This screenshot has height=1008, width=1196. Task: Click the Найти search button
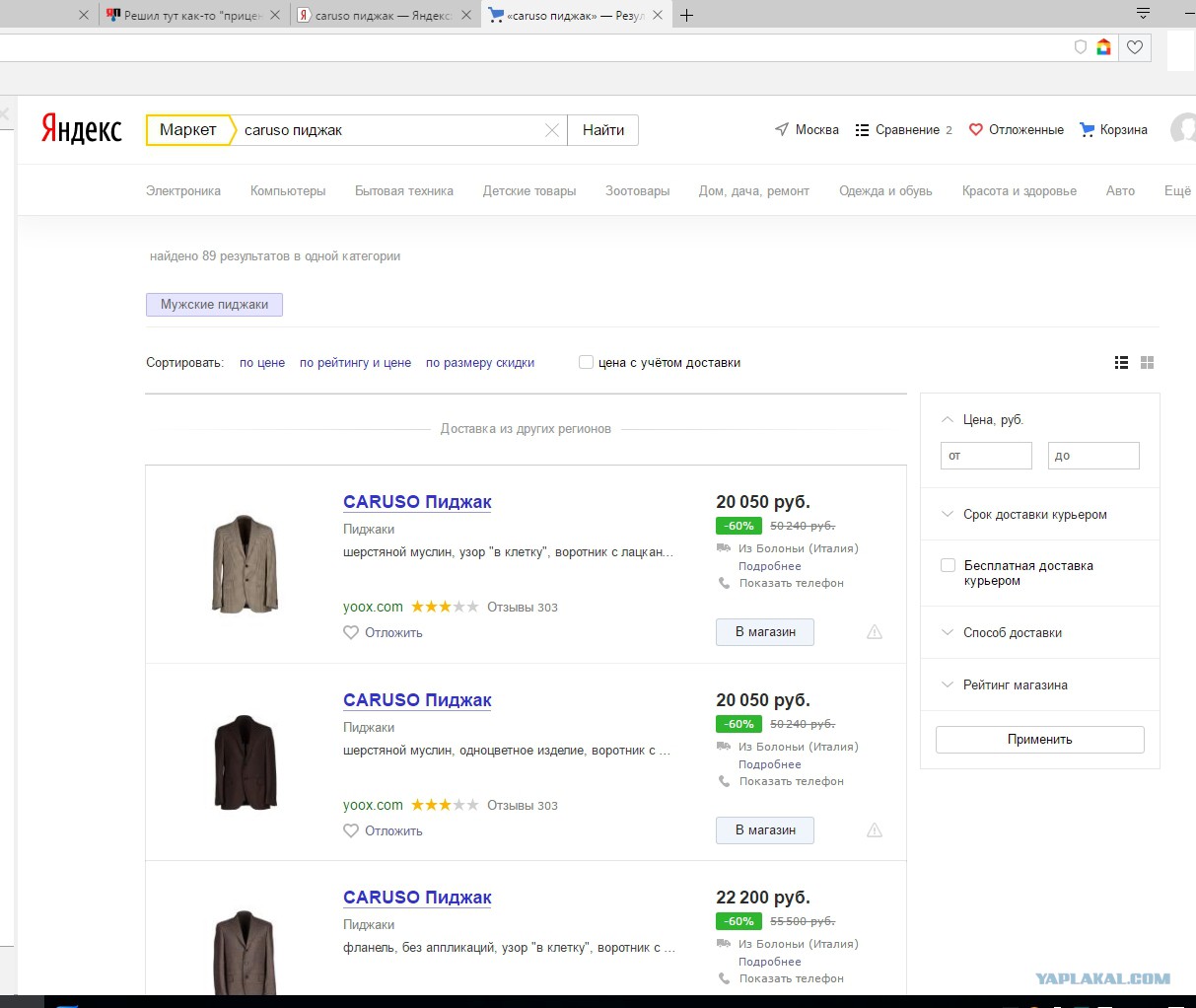point(603,130)
